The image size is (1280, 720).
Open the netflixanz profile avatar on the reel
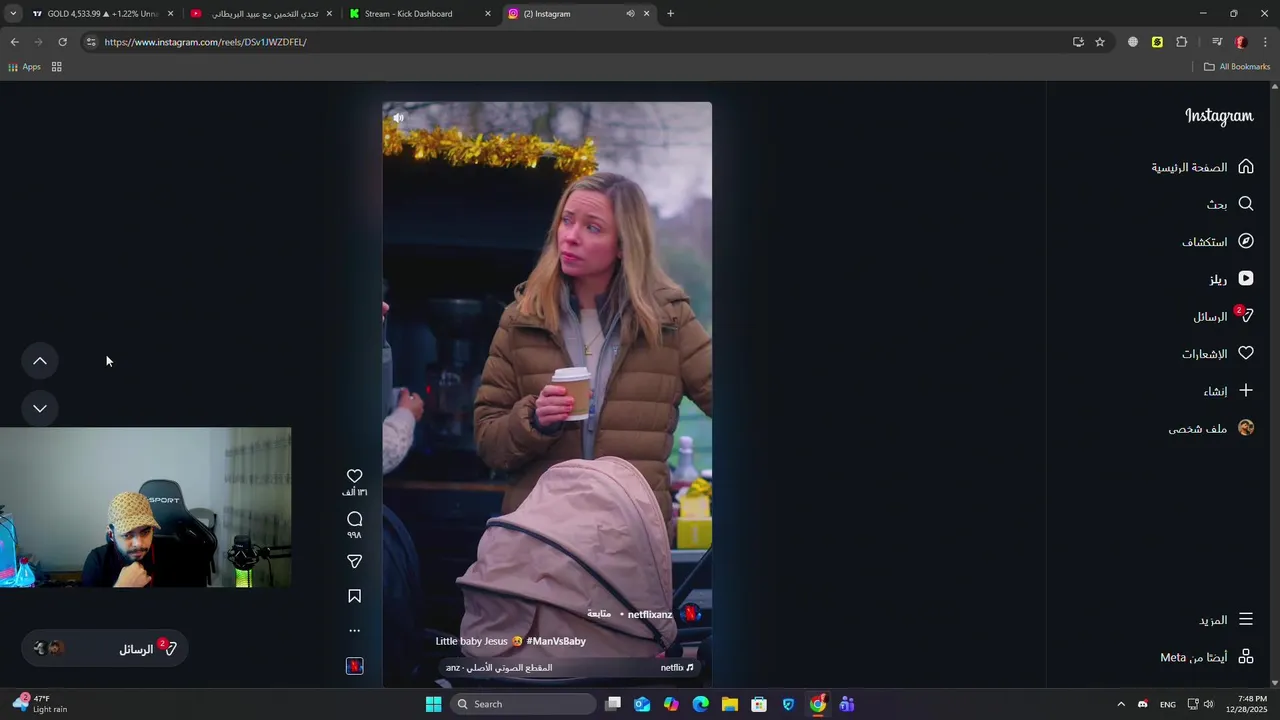[690, 614]
